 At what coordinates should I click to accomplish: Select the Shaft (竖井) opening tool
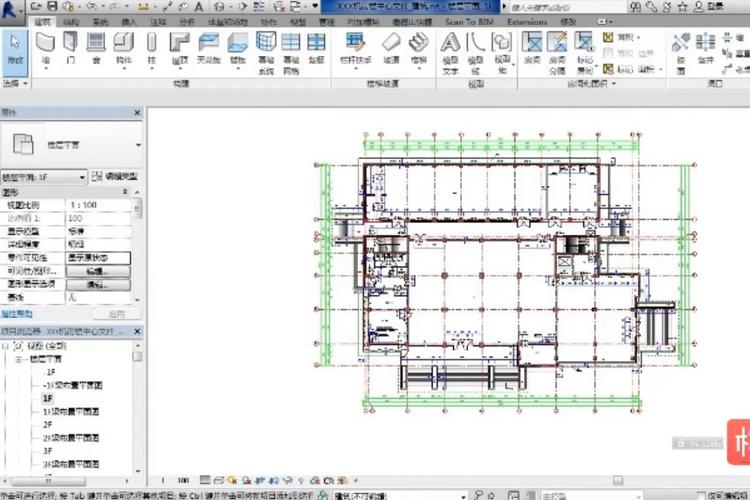706,49
